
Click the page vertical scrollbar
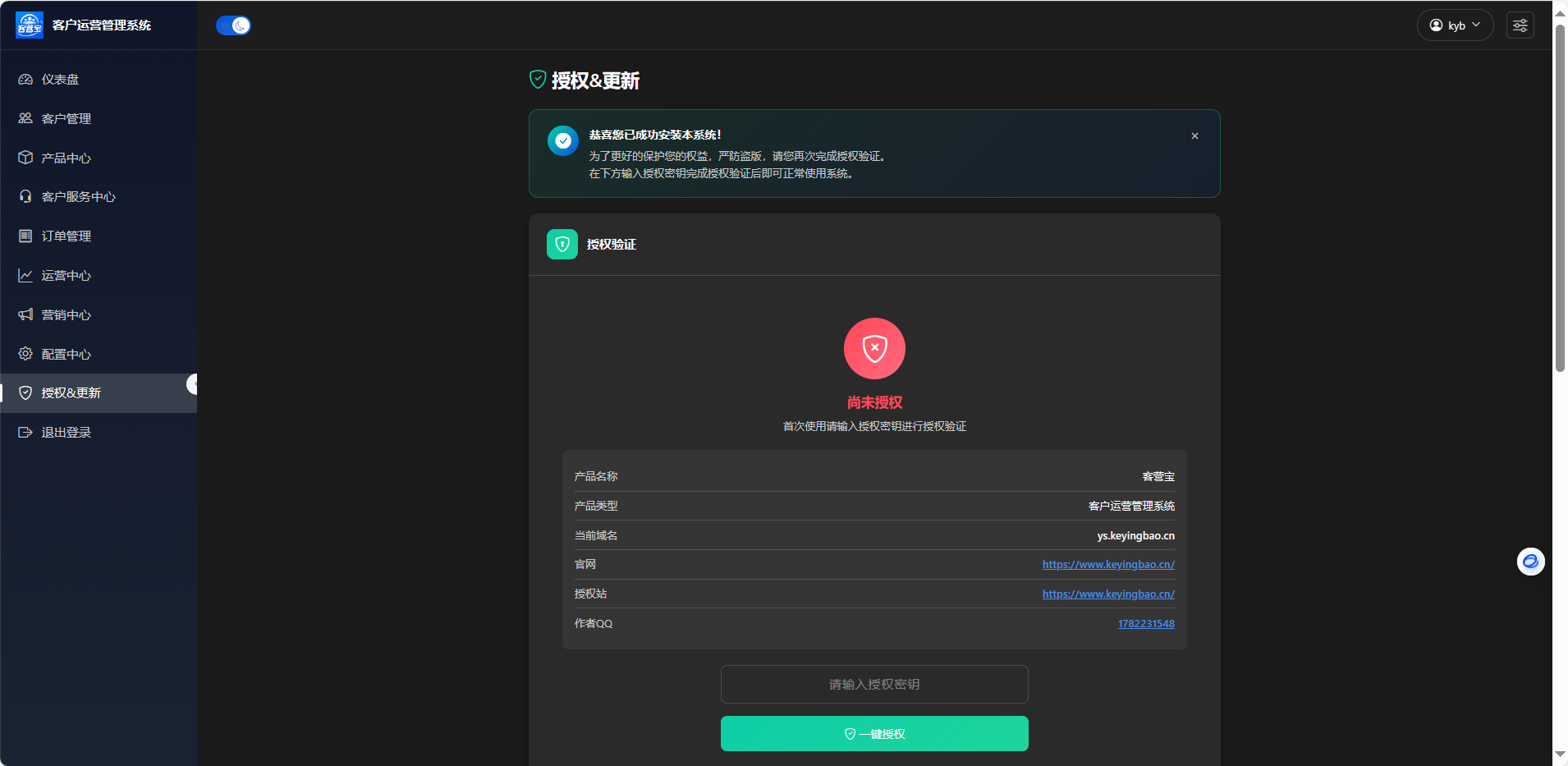coord(1560,197)
